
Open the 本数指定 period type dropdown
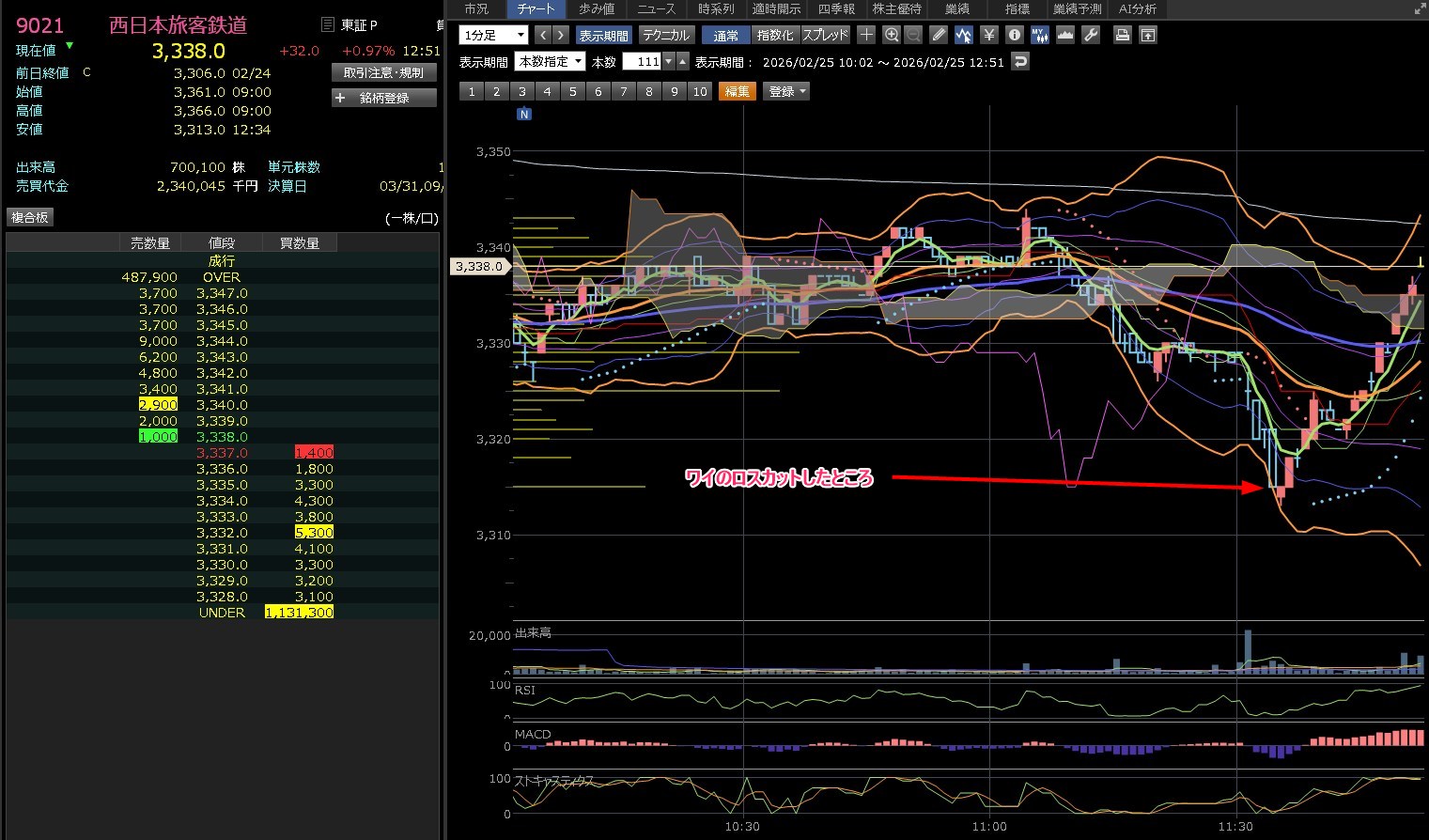(x=550, y=61)
